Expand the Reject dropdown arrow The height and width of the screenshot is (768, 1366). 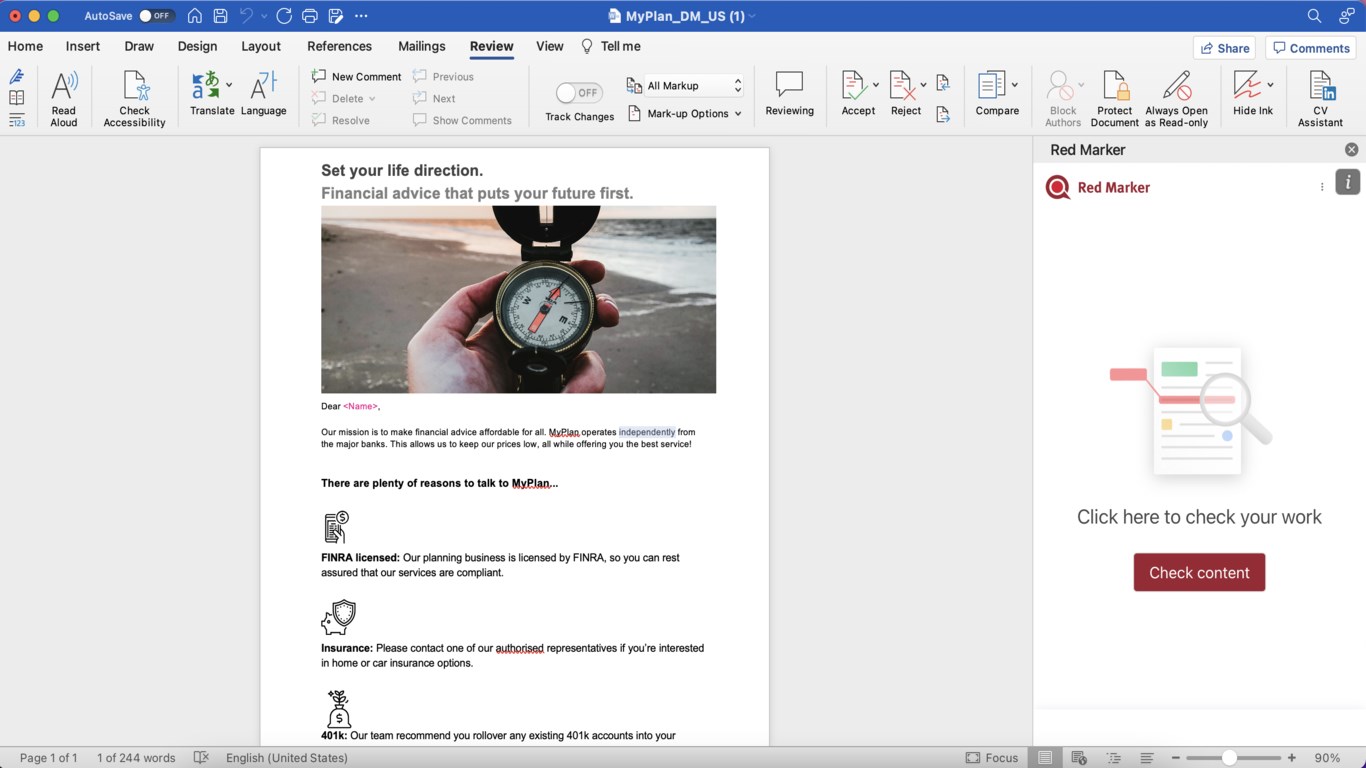(923, 85)
